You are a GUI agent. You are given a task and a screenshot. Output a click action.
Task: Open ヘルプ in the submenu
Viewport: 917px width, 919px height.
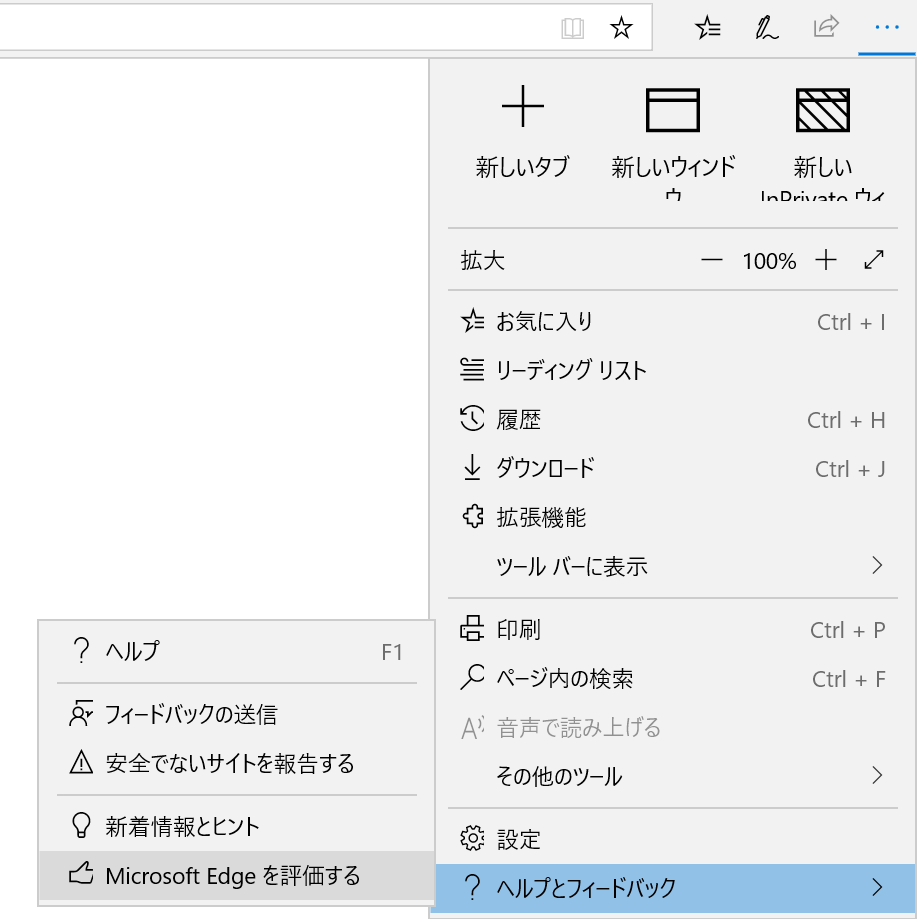click(237, 652)
